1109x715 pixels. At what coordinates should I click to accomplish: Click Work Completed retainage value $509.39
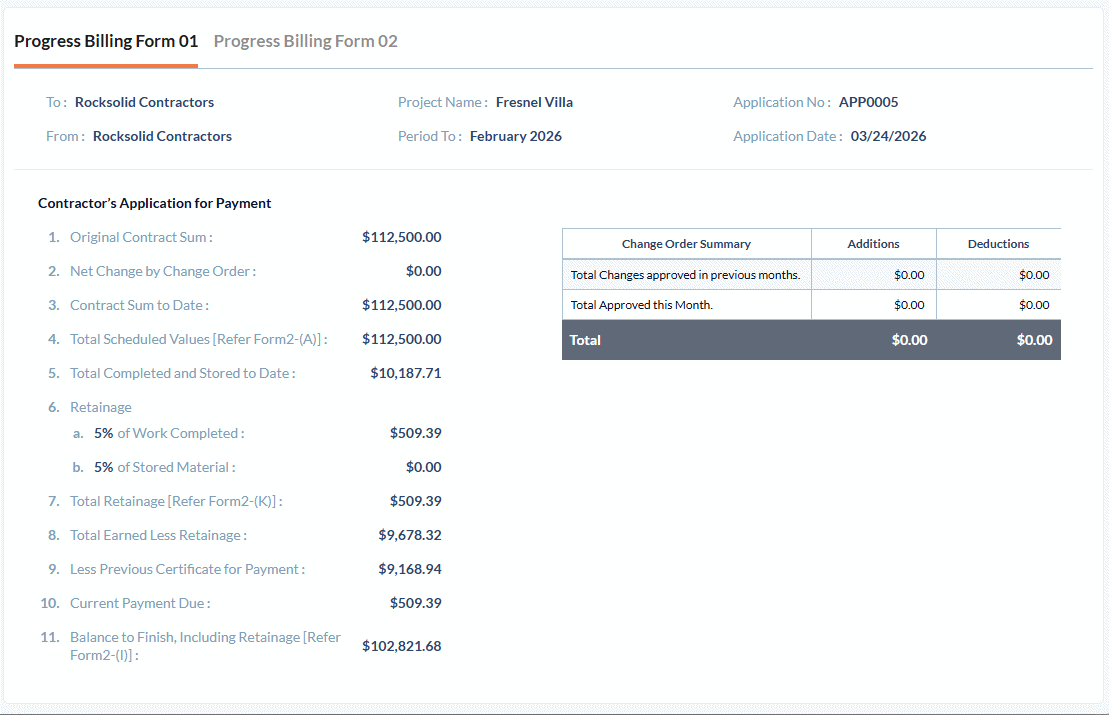point(416,433)
